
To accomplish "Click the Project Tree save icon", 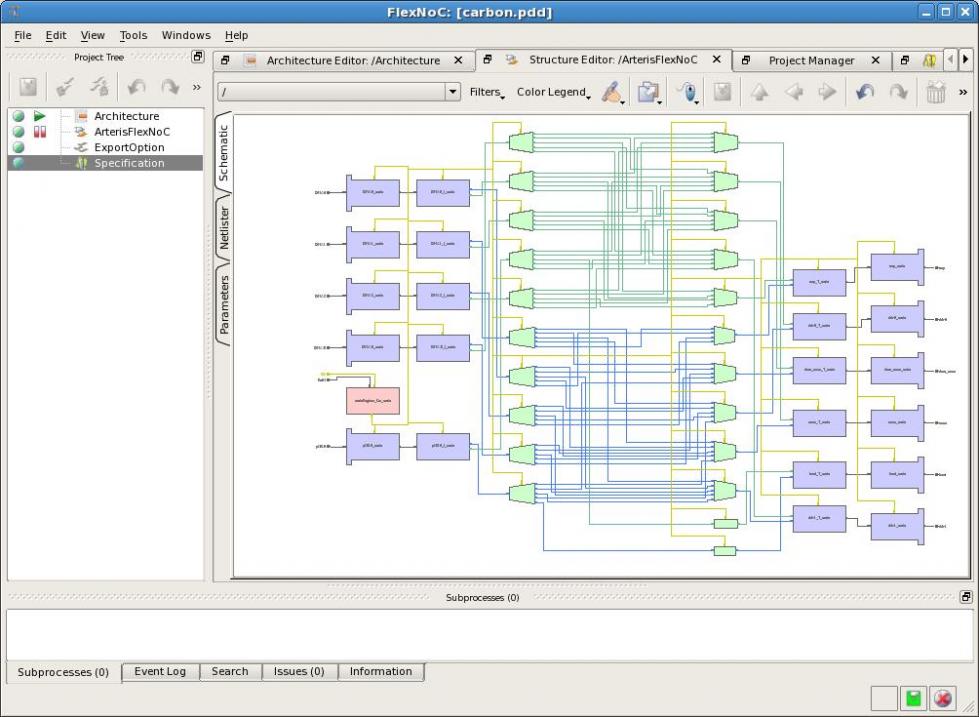I will [28, 87].
